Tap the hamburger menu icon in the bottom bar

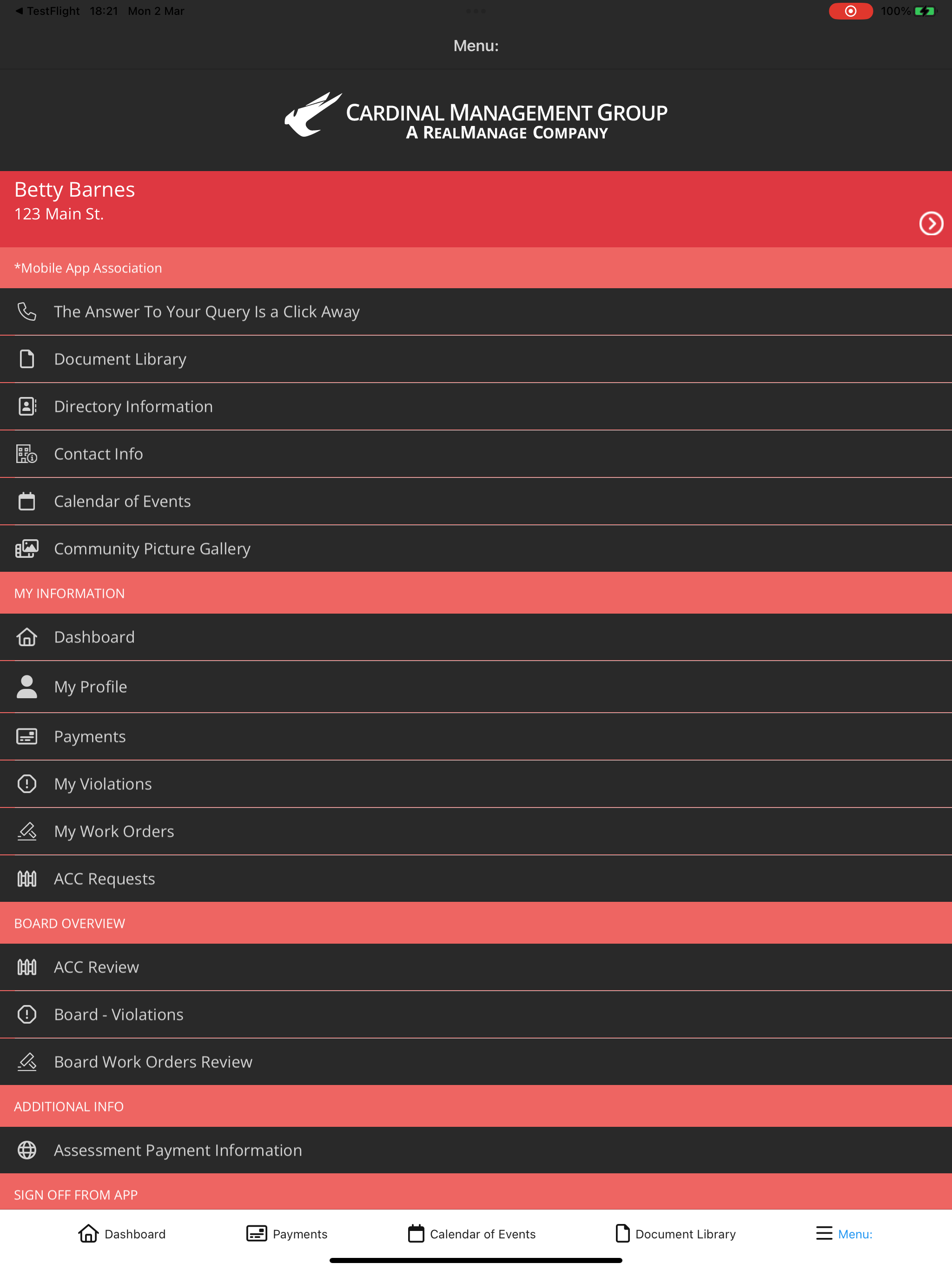(x=824, y=1233)
